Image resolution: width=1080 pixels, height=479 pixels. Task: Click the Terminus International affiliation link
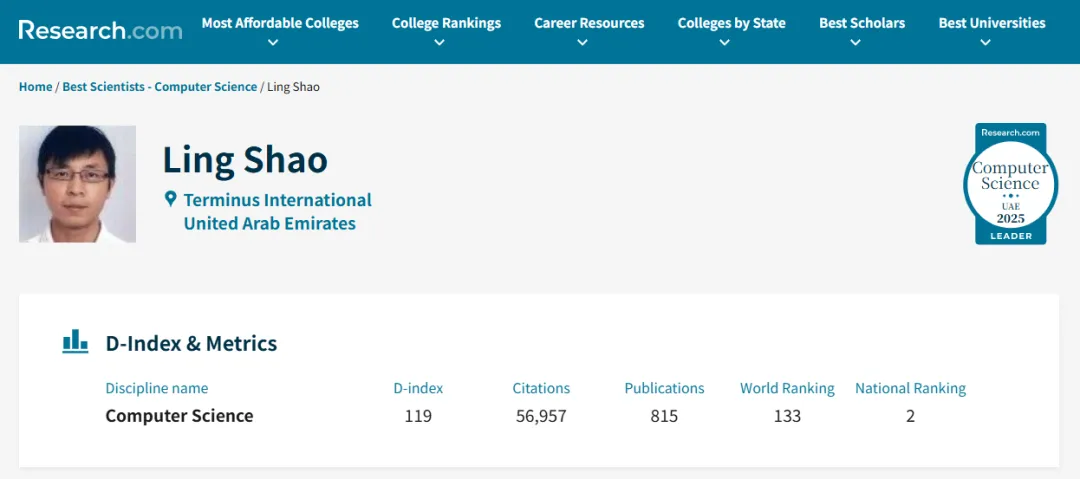tap(277, 200)
